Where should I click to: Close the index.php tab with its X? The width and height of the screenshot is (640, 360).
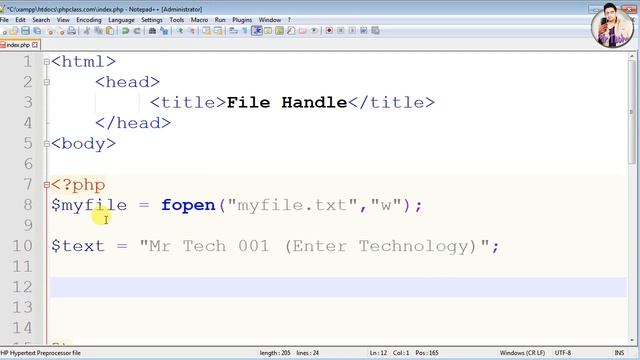click(35, 45)
